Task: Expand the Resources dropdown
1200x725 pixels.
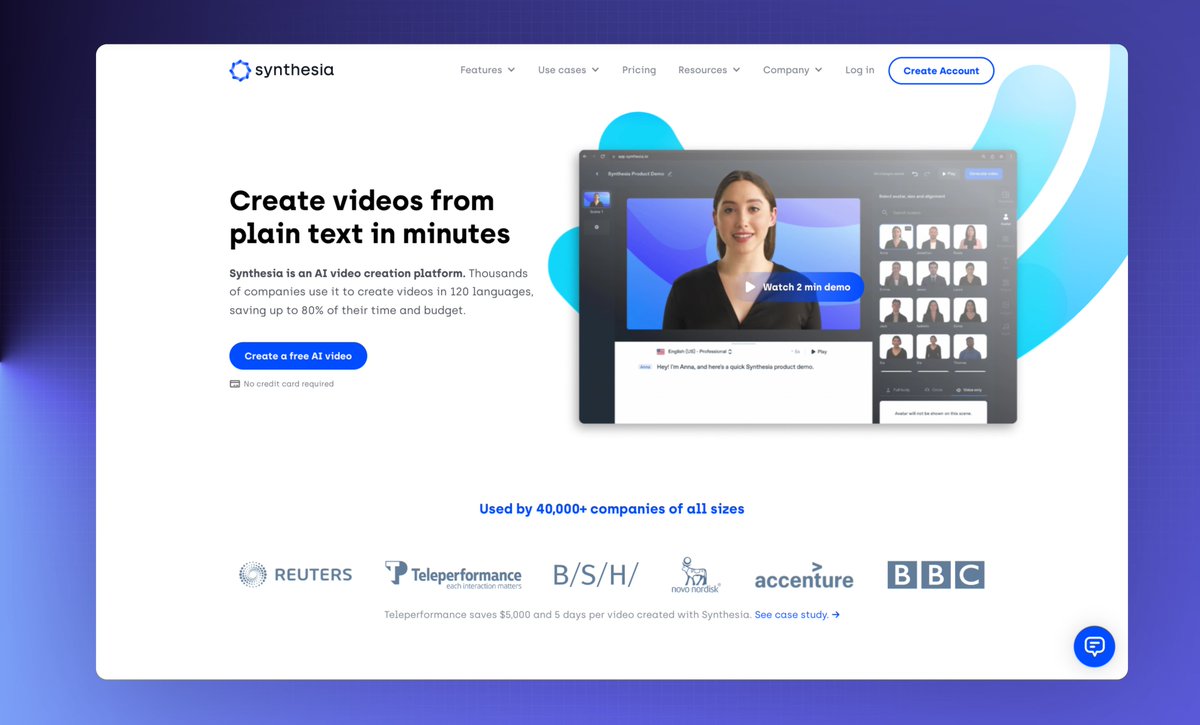Action: pos(709,70)
